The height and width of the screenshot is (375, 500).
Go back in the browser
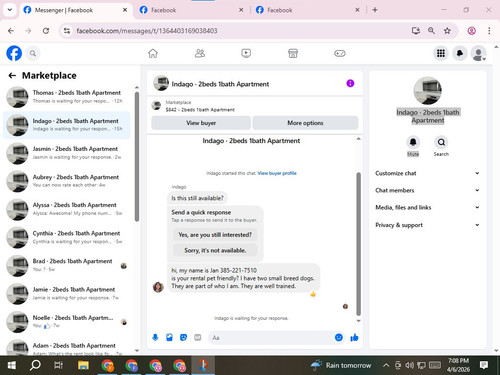11,31
